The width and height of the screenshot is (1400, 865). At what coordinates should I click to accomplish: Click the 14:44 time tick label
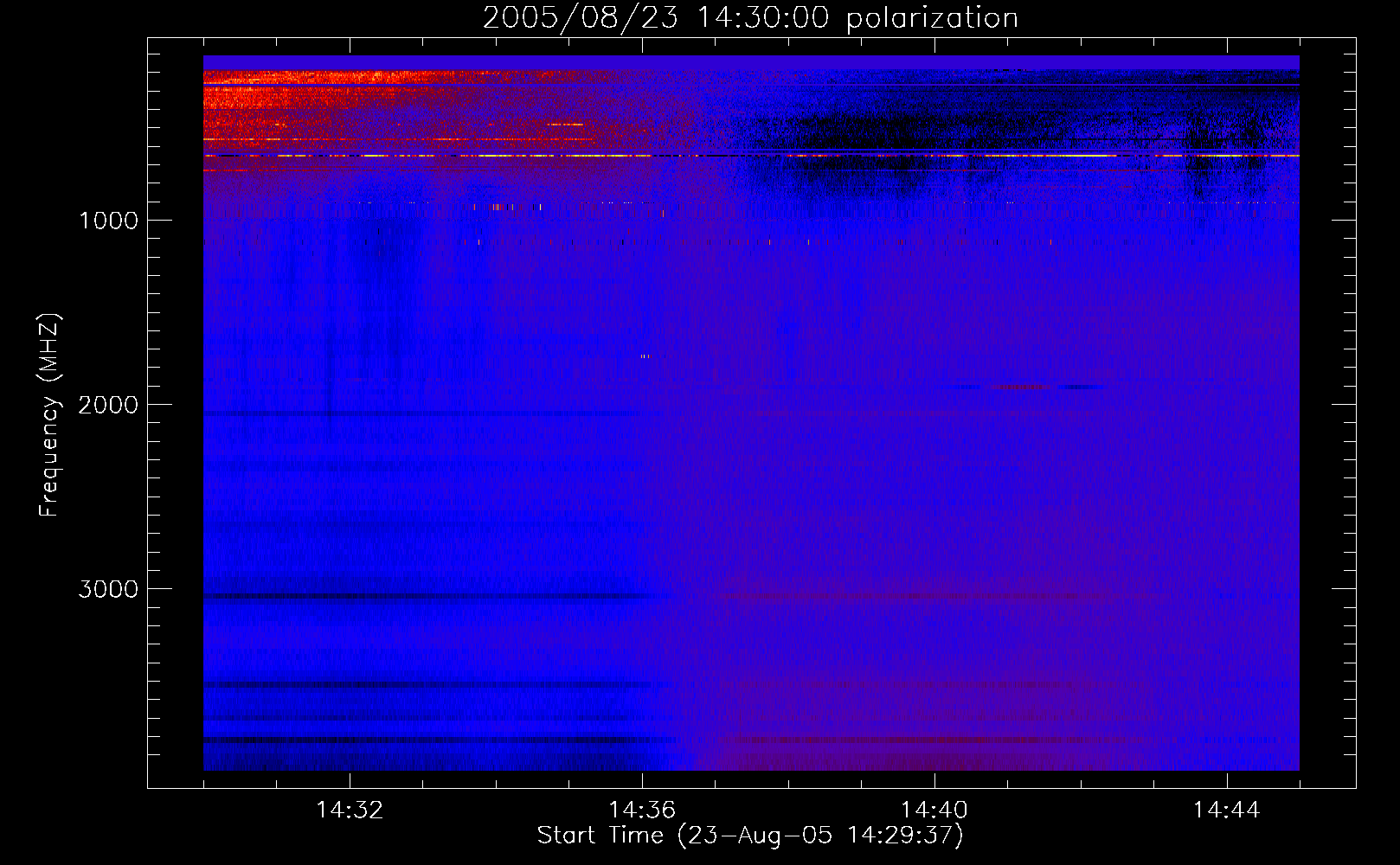point(1227,811)
